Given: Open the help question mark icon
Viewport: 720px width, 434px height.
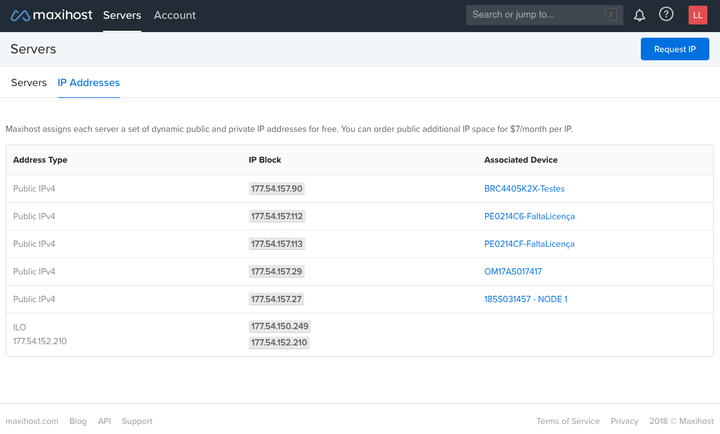Looking at the screenshot, I should 666,15.
